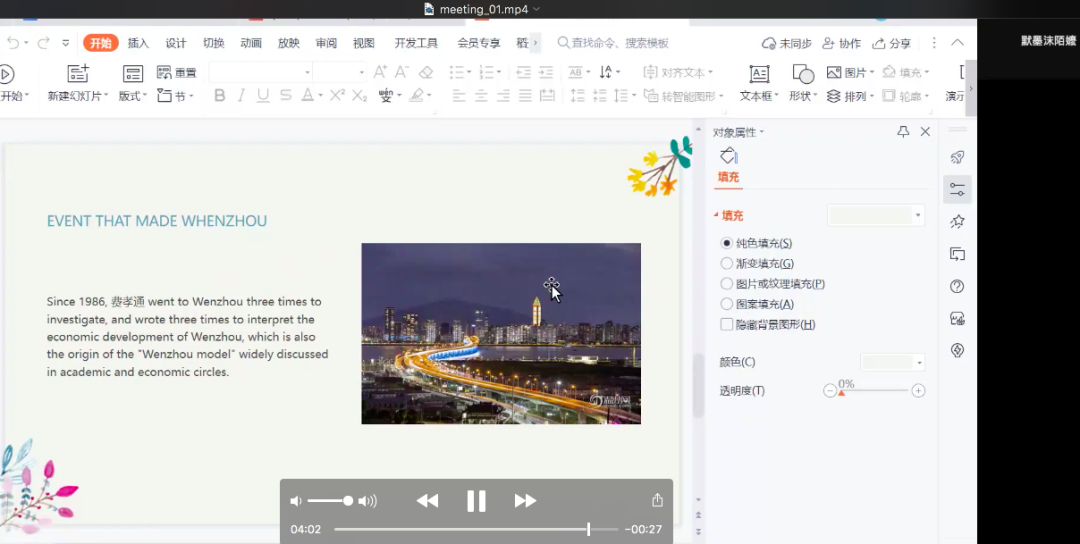
Task: Click the 版式 layout icon
Action: coord(132,74)
